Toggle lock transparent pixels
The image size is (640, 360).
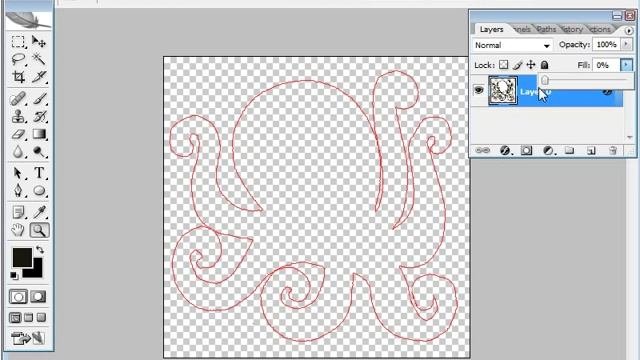click(x=504, y=65)
